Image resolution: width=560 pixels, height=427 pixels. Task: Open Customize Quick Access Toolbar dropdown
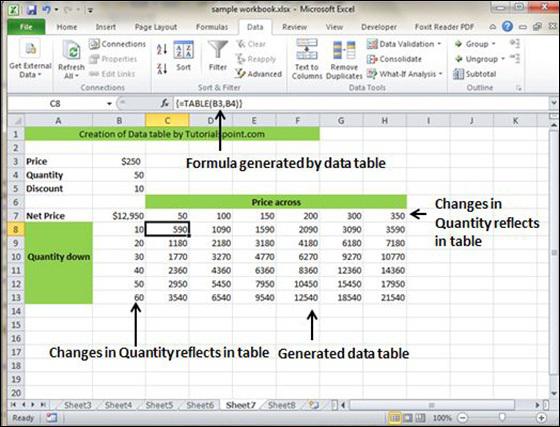[x=90, y=10]
